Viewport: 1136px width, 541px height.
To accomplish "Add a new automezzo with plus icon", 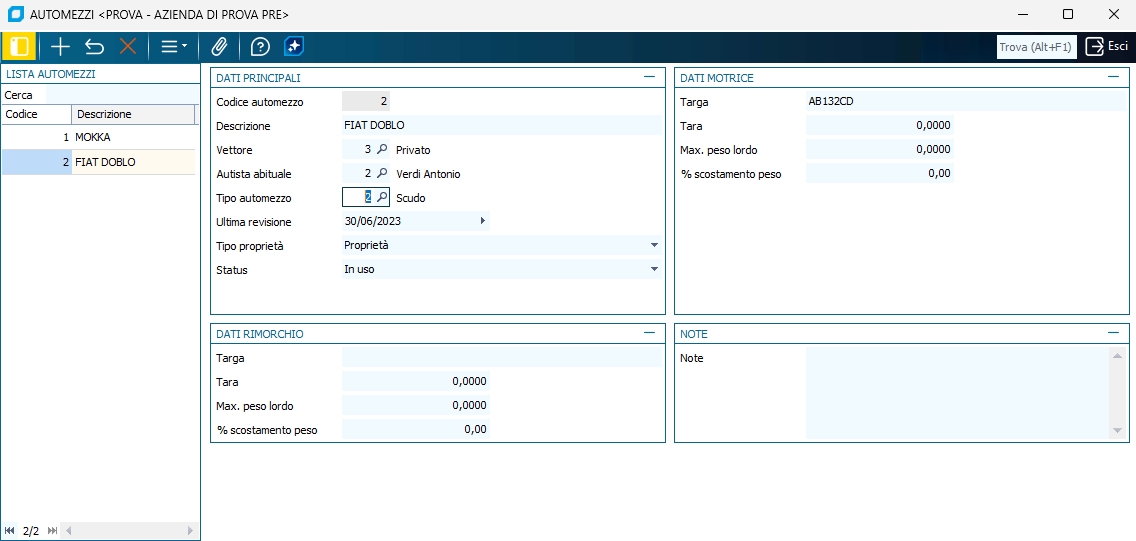I will (60, 47).
